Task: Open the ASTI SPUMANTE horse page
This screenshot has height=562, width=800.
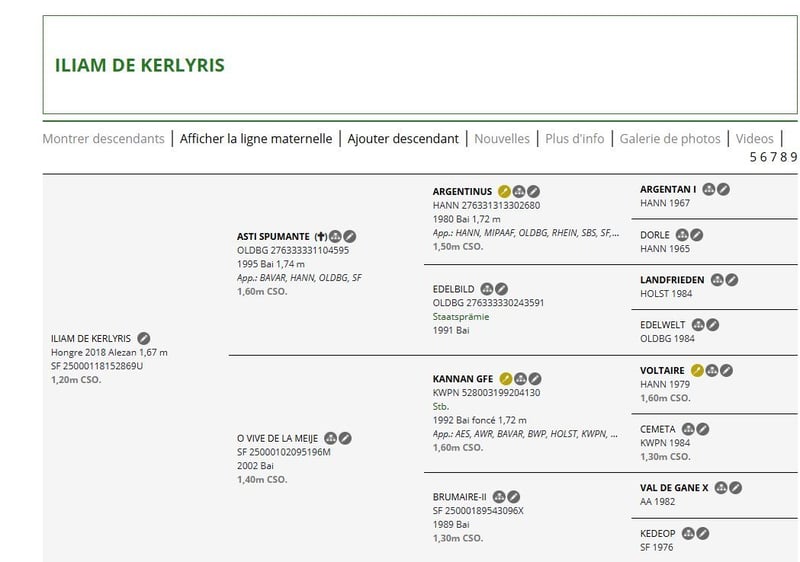Action: 273,237
